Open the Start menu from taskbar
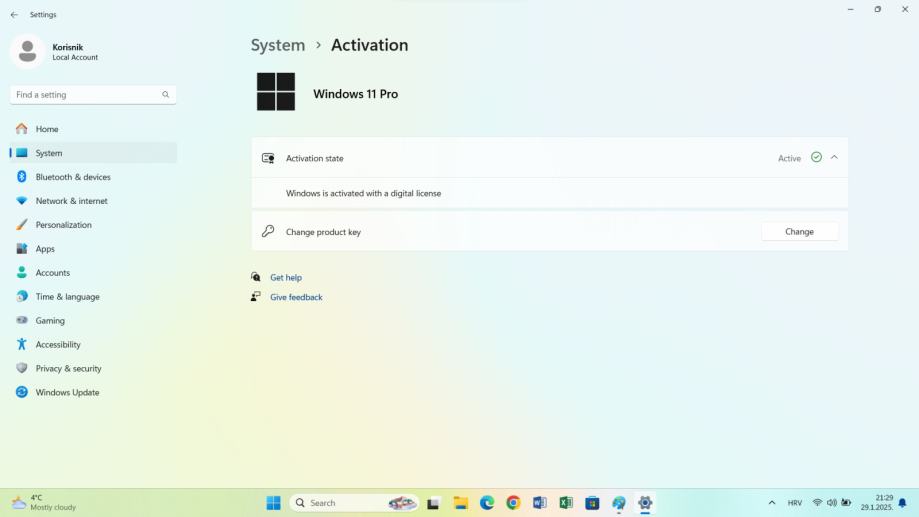The height and width of the screenshot is (517, 919). coord(274,503)
